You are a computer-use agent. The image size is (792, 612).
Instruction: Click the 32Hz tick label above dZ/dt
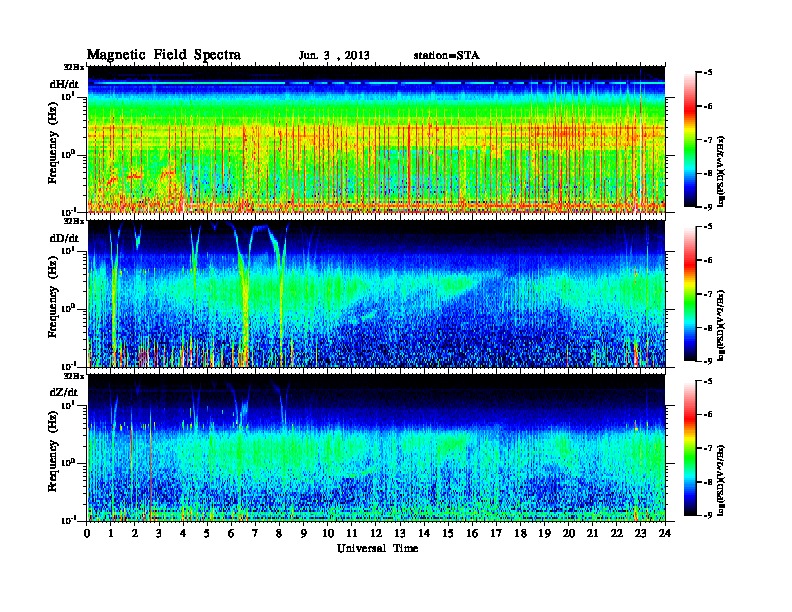pyautogui.click(x=74, y=376)
